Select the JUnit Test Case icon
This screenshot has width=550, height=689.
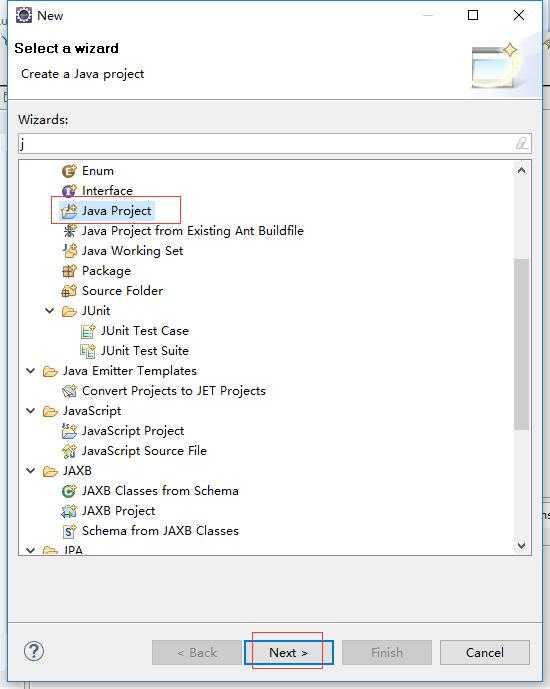tap(88, 331)
